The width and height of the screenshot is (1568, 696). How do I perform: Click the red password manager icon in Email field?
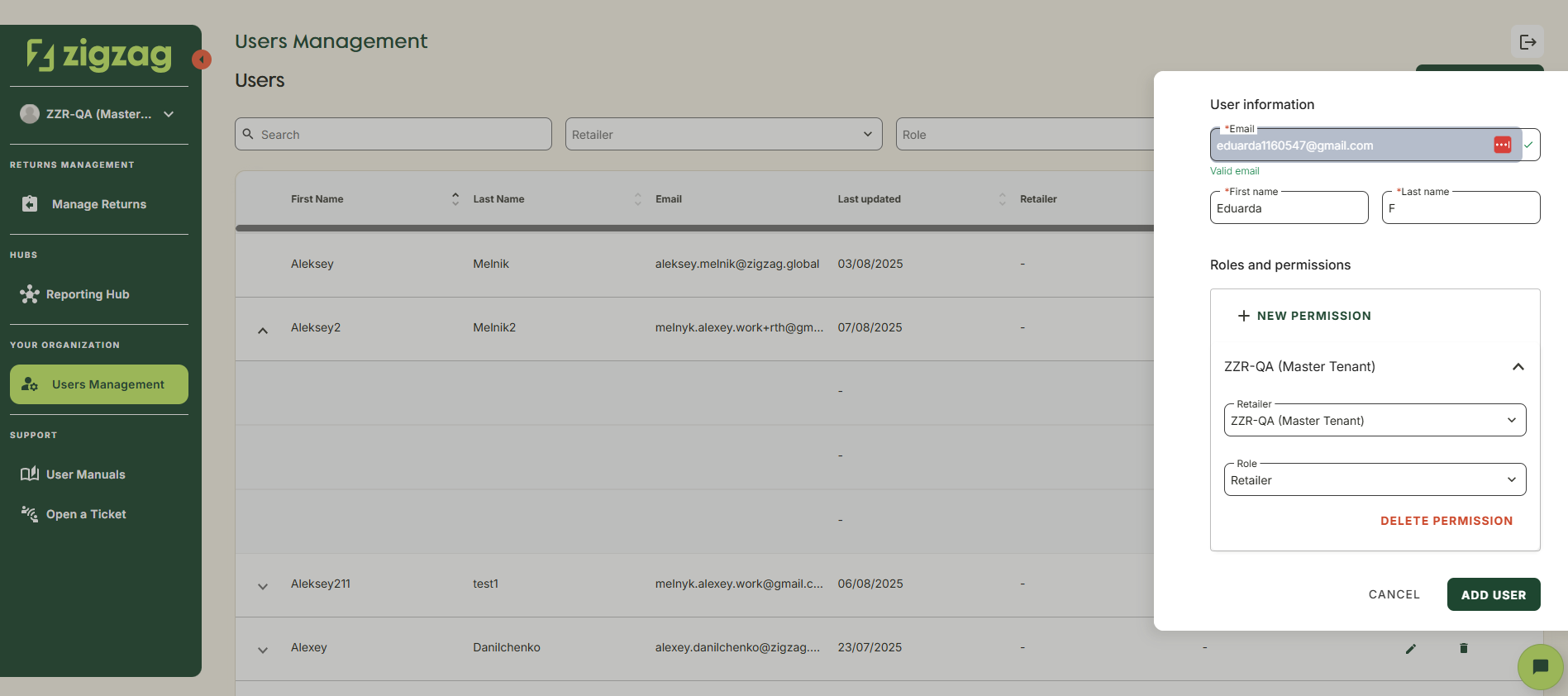(1502, 145)
